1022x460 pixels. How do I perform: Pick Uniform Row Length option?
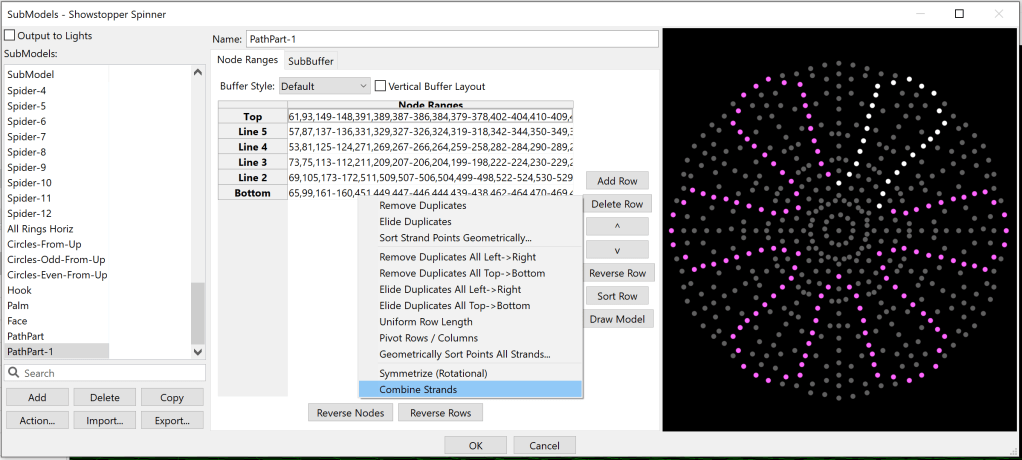coord(425,322)
